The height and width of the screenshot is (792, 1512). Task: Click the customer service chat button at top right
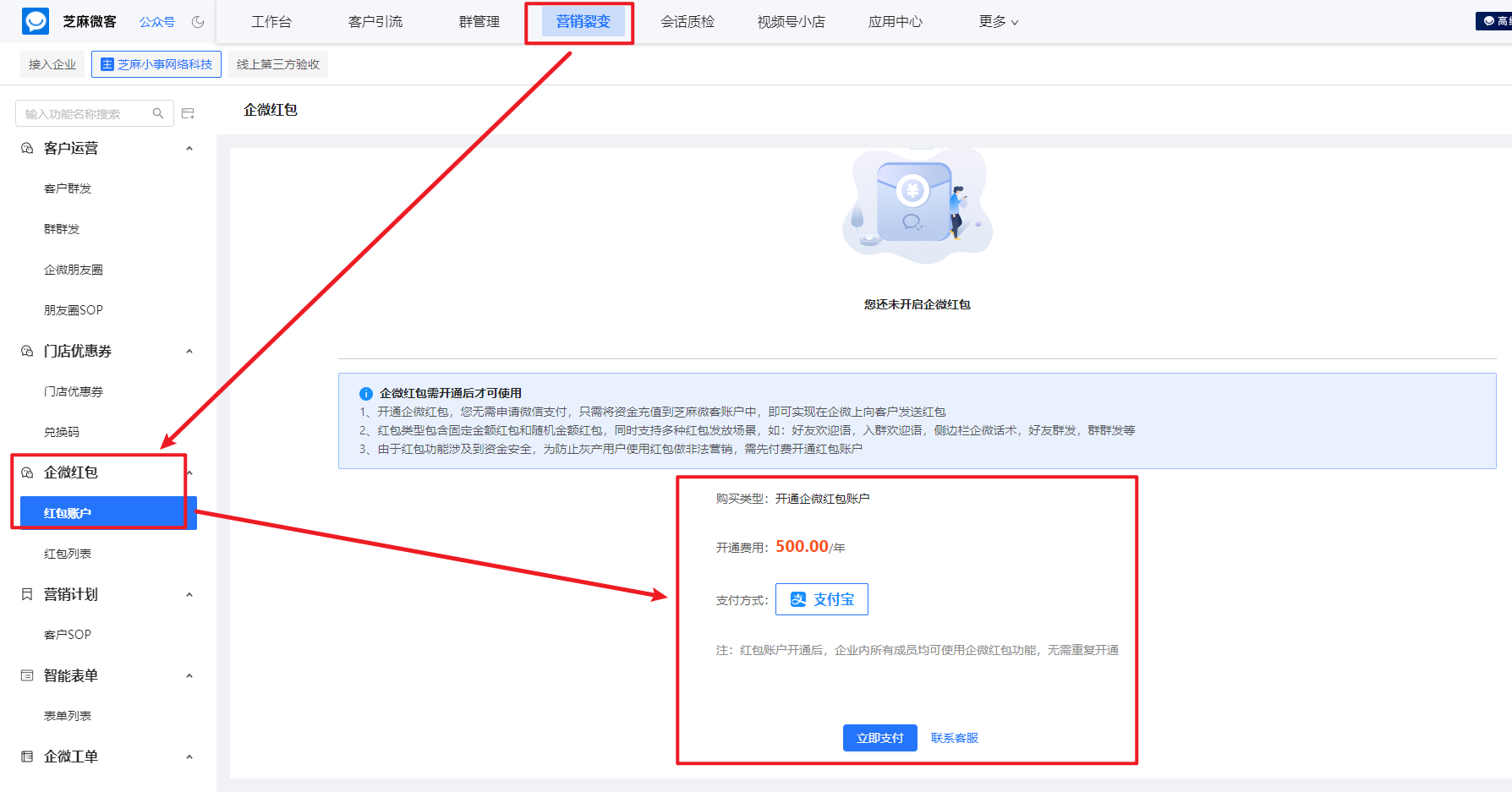coord(1494,21)
